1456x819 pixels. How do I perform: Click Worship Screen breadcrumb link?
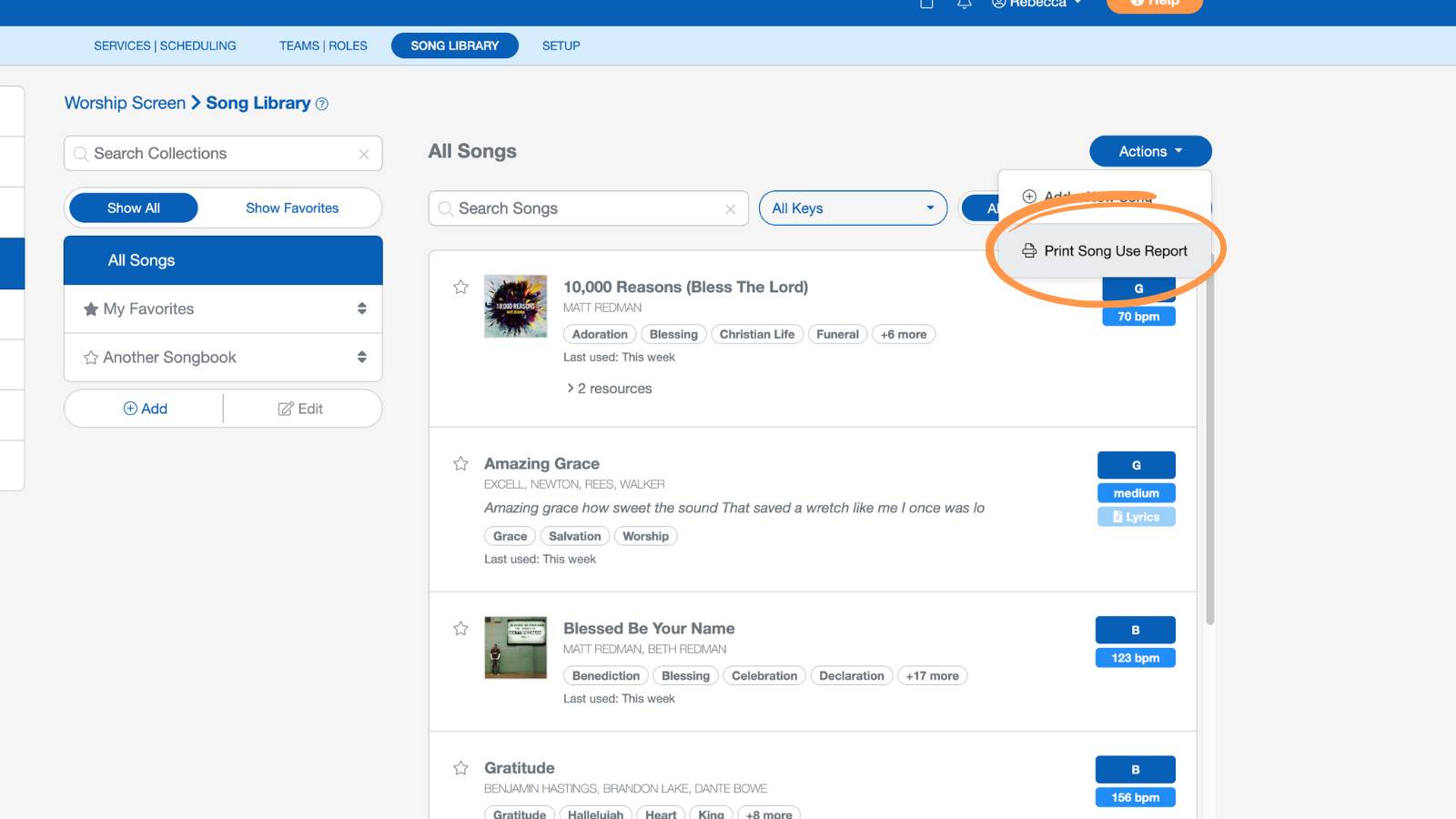click(x=125, y=103)
